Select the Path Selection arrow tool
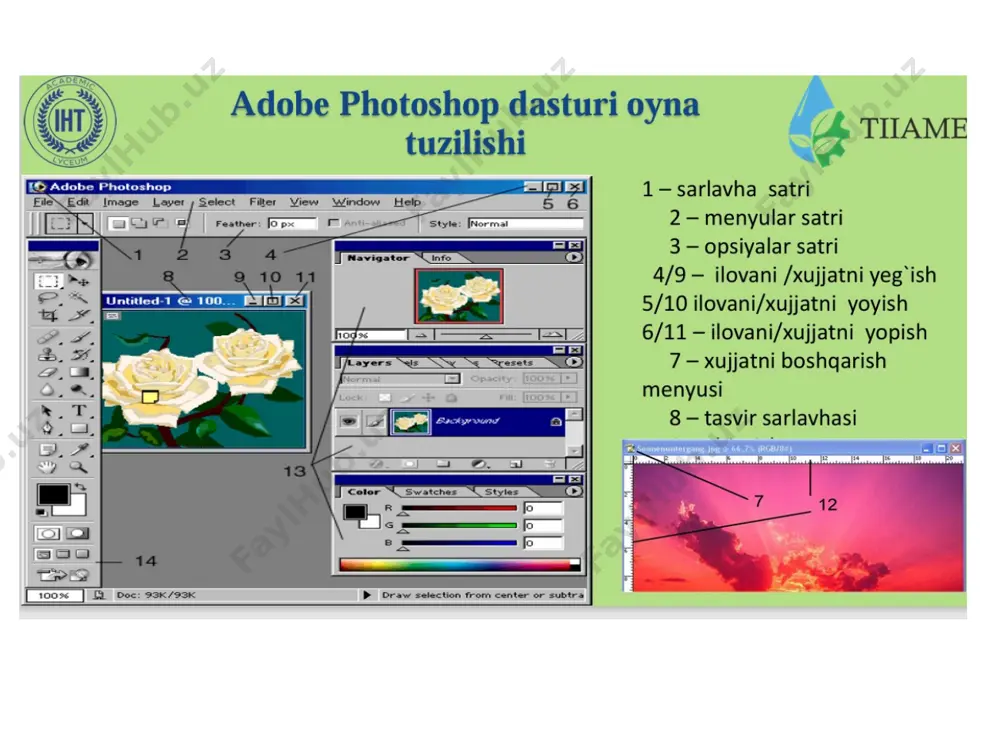The height and width of the screenshot is (750, 1000). pos(48,411)
